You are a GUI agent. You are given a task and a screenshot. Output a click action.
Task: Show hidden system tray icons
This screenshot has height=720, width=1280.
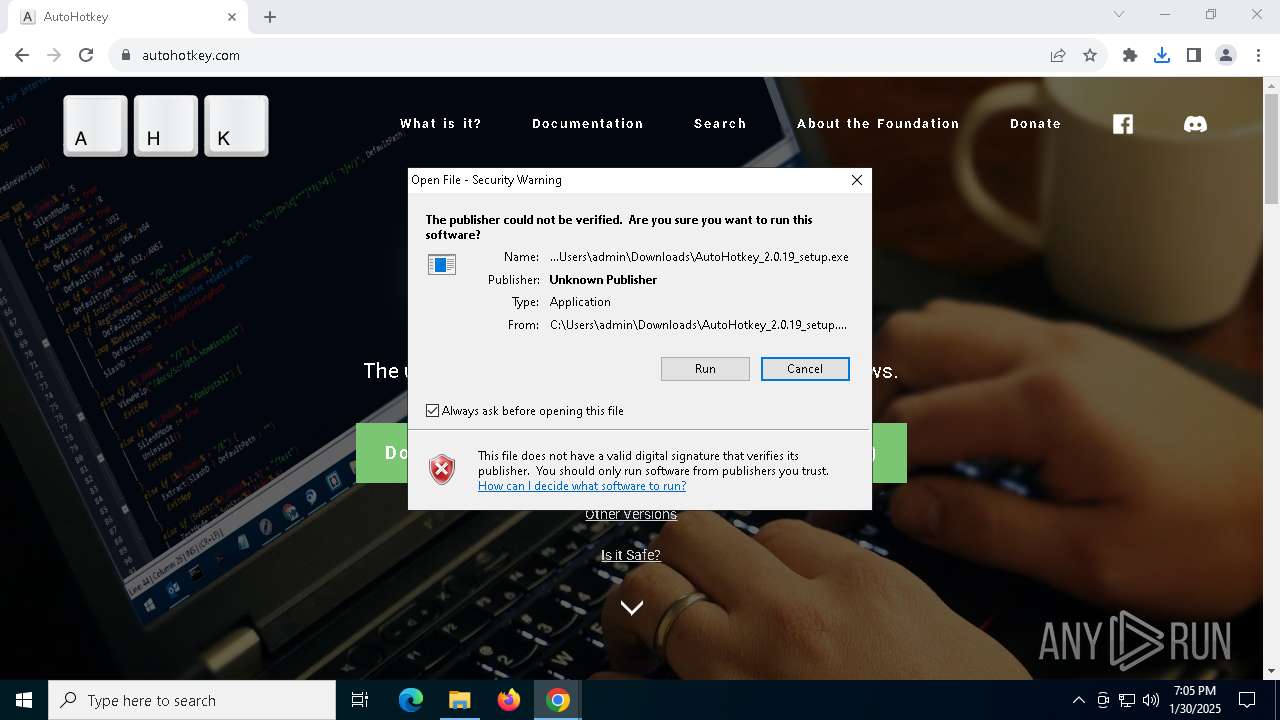pyautogui.click(x=1078, y=700)
